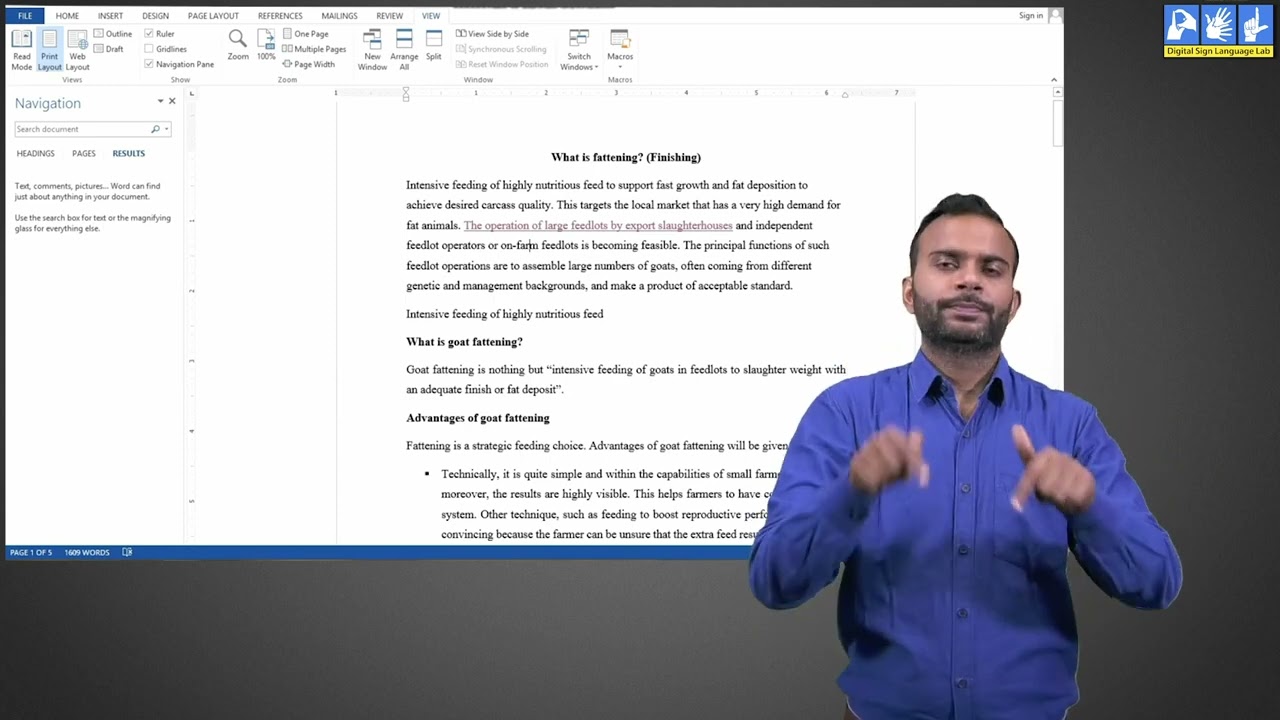This screenshot has width=1280, height=720.
Task: Close the Navigation pane
Action: [x=172, y=101]
